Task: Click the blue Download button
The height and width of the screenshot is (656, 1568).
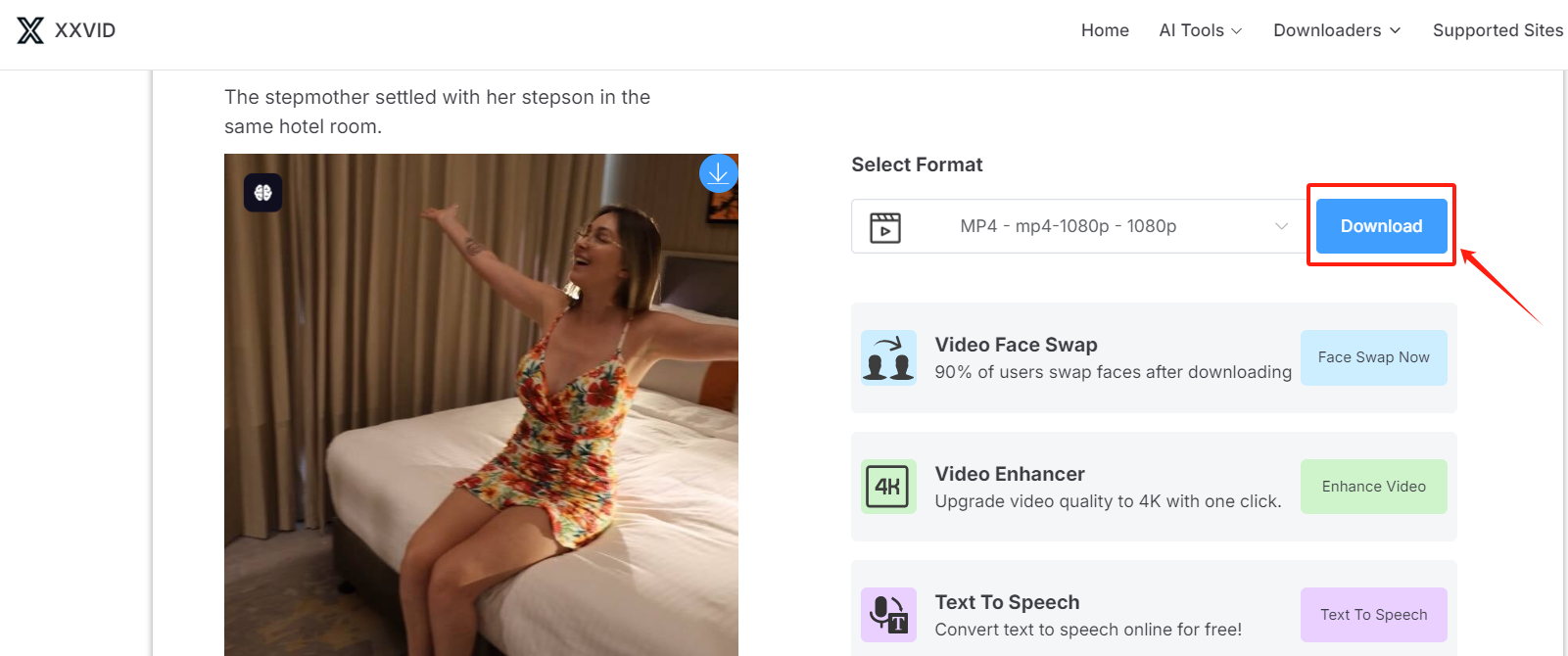Action: pyautogui.click(x=1381, y=226)
